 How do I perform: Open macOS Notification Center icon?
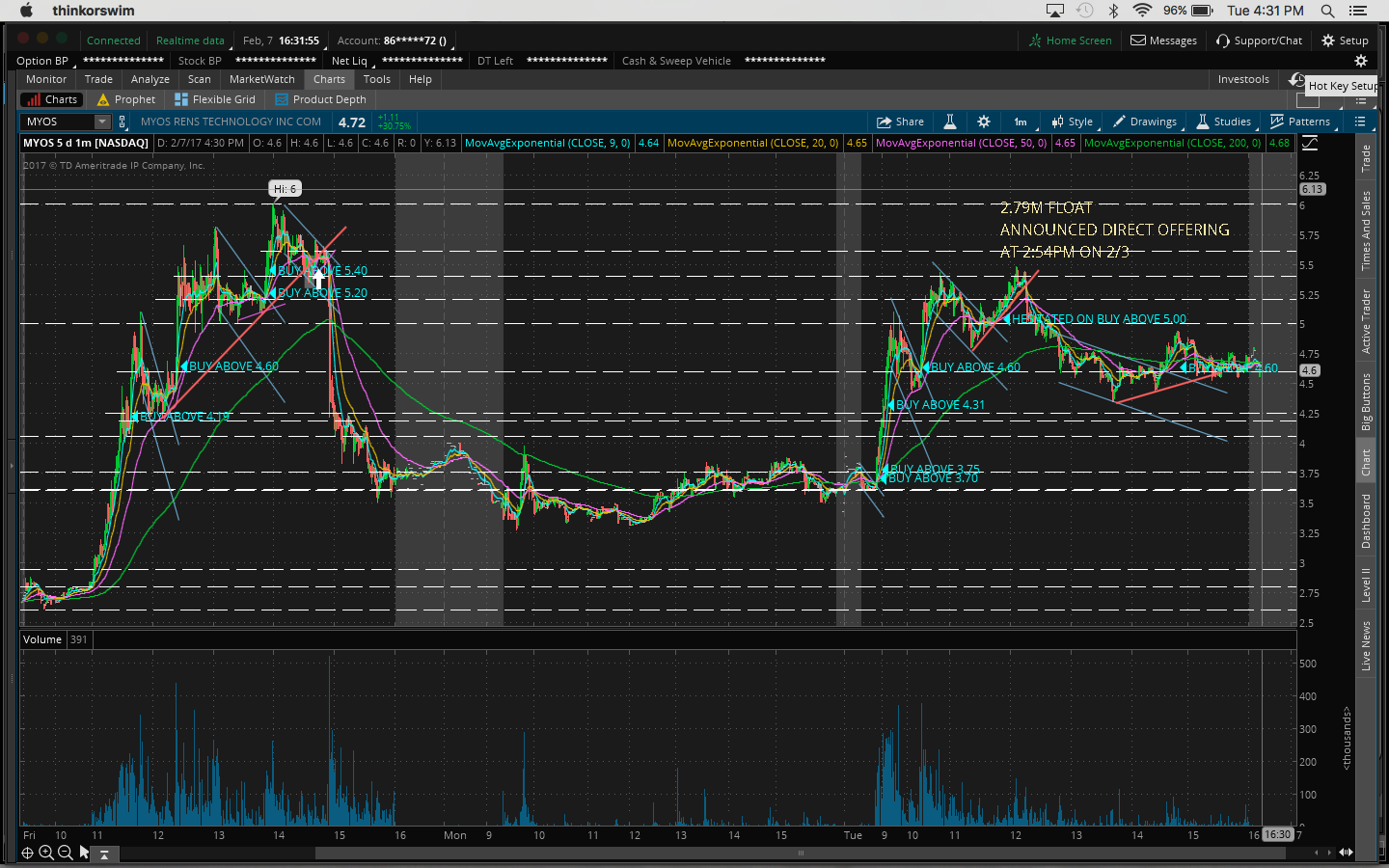click(1358, 11)
